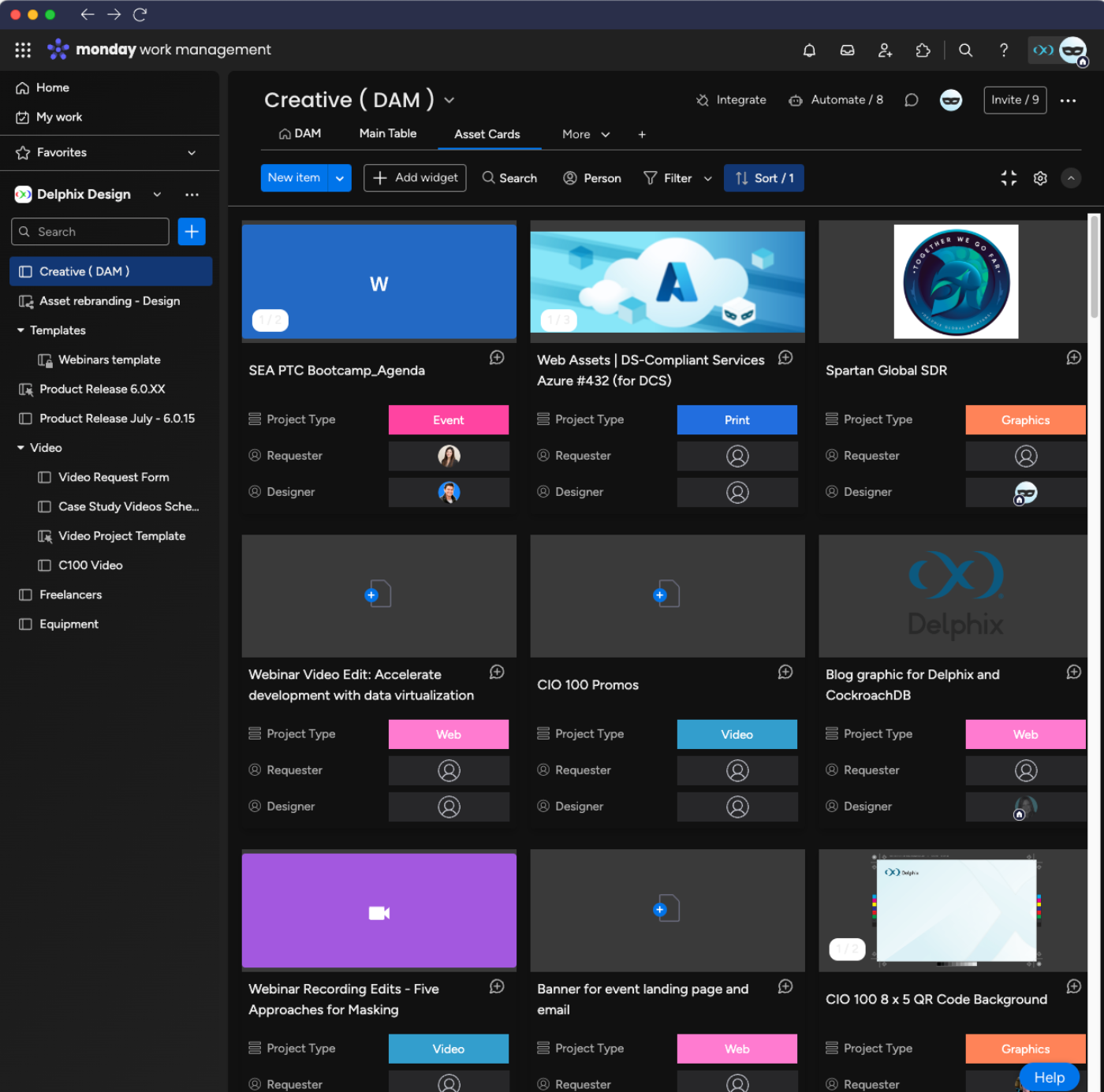Click Invite / 9 button
The width and height of the screenshot is (1104, 1092).
(1015, 100)
